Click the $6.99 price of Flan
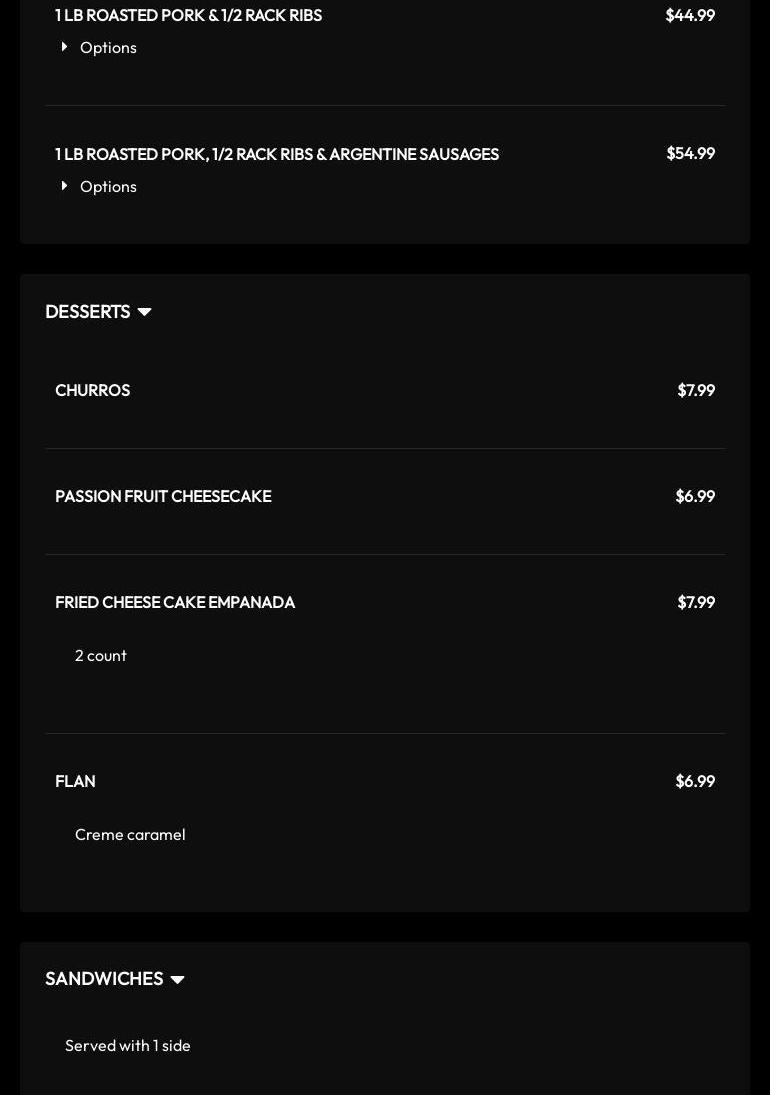770x1095 pixels. 695,781
